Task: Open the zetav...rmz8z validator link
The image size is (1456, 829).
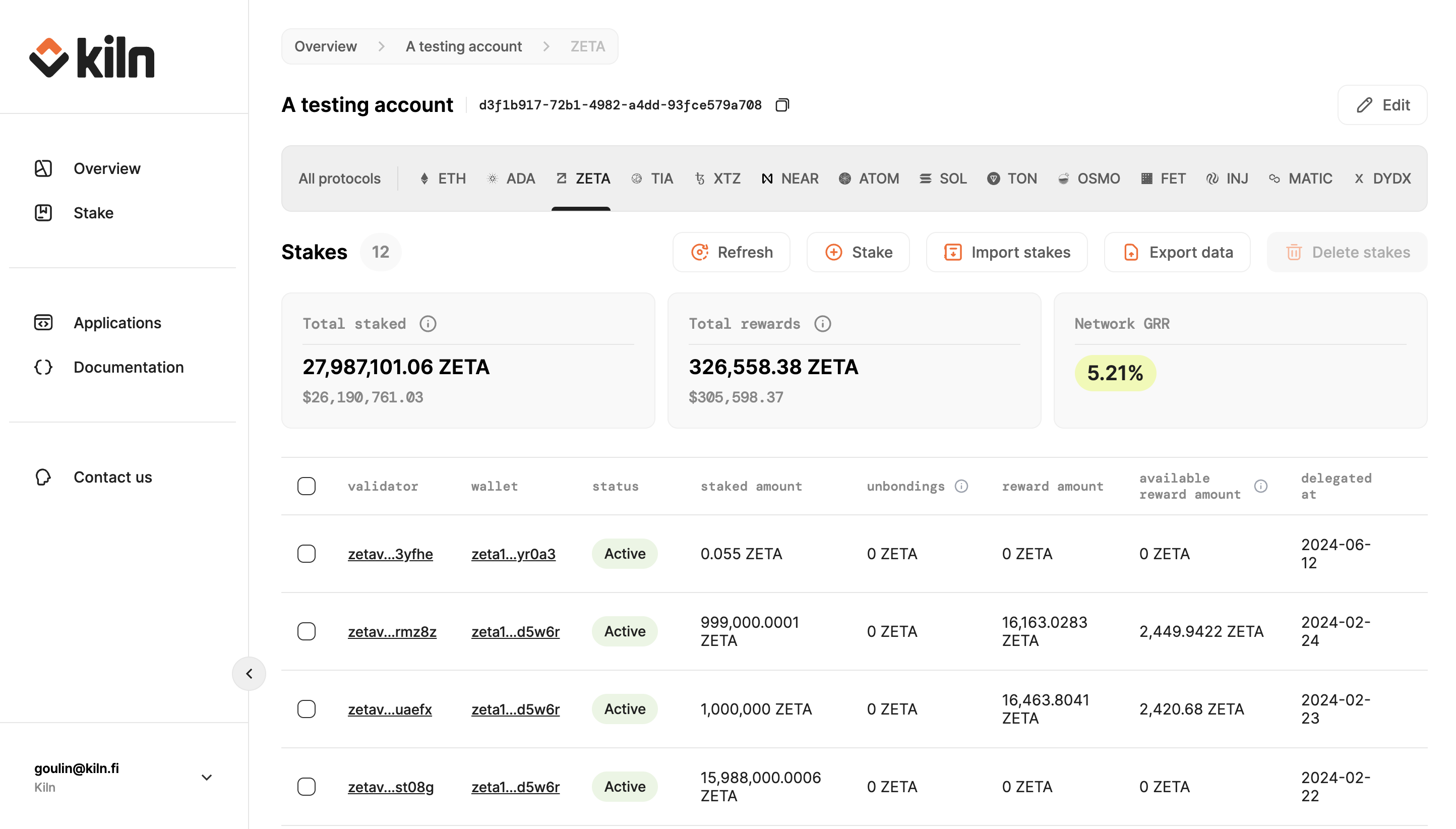Action: coord(392,631)
